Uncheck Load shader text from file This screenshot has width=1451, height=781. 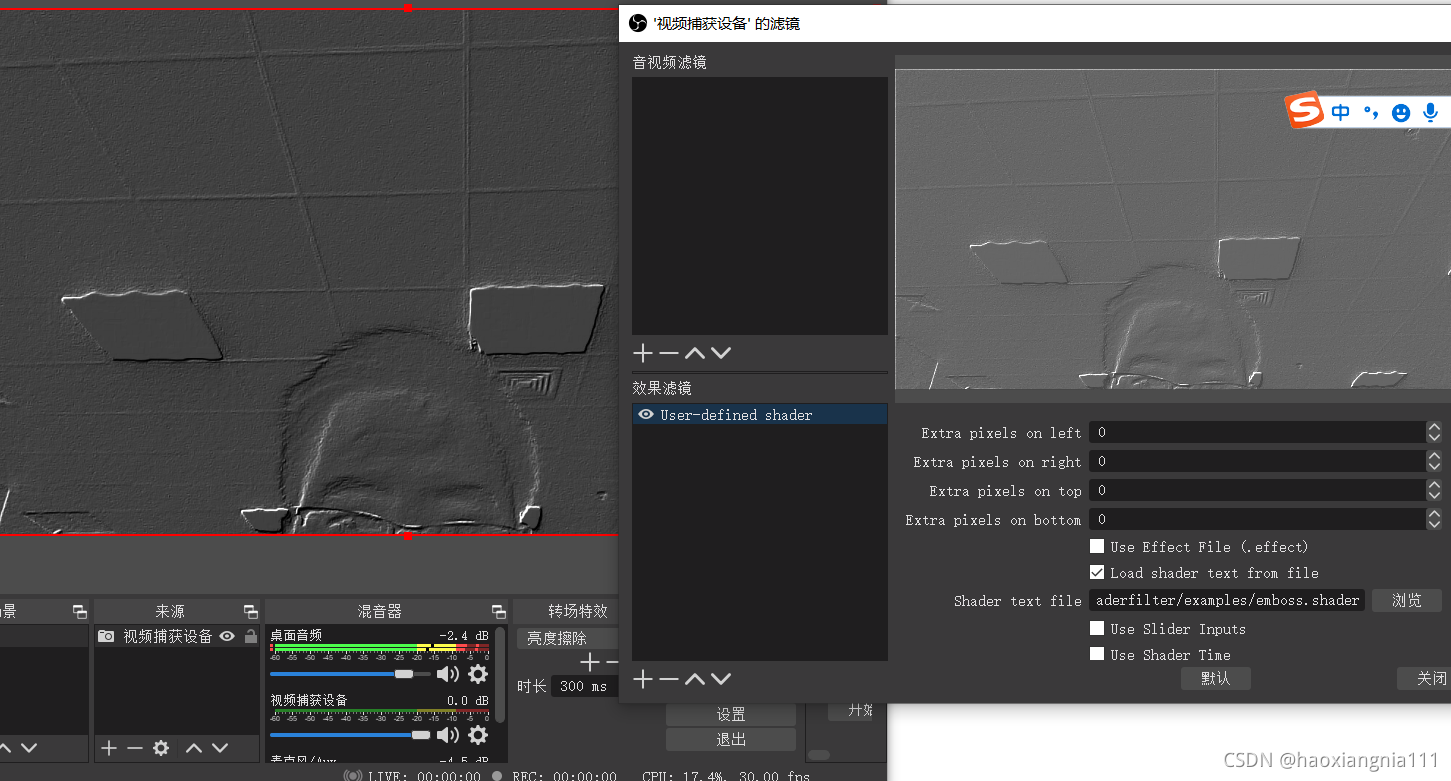click(1097, 572)
